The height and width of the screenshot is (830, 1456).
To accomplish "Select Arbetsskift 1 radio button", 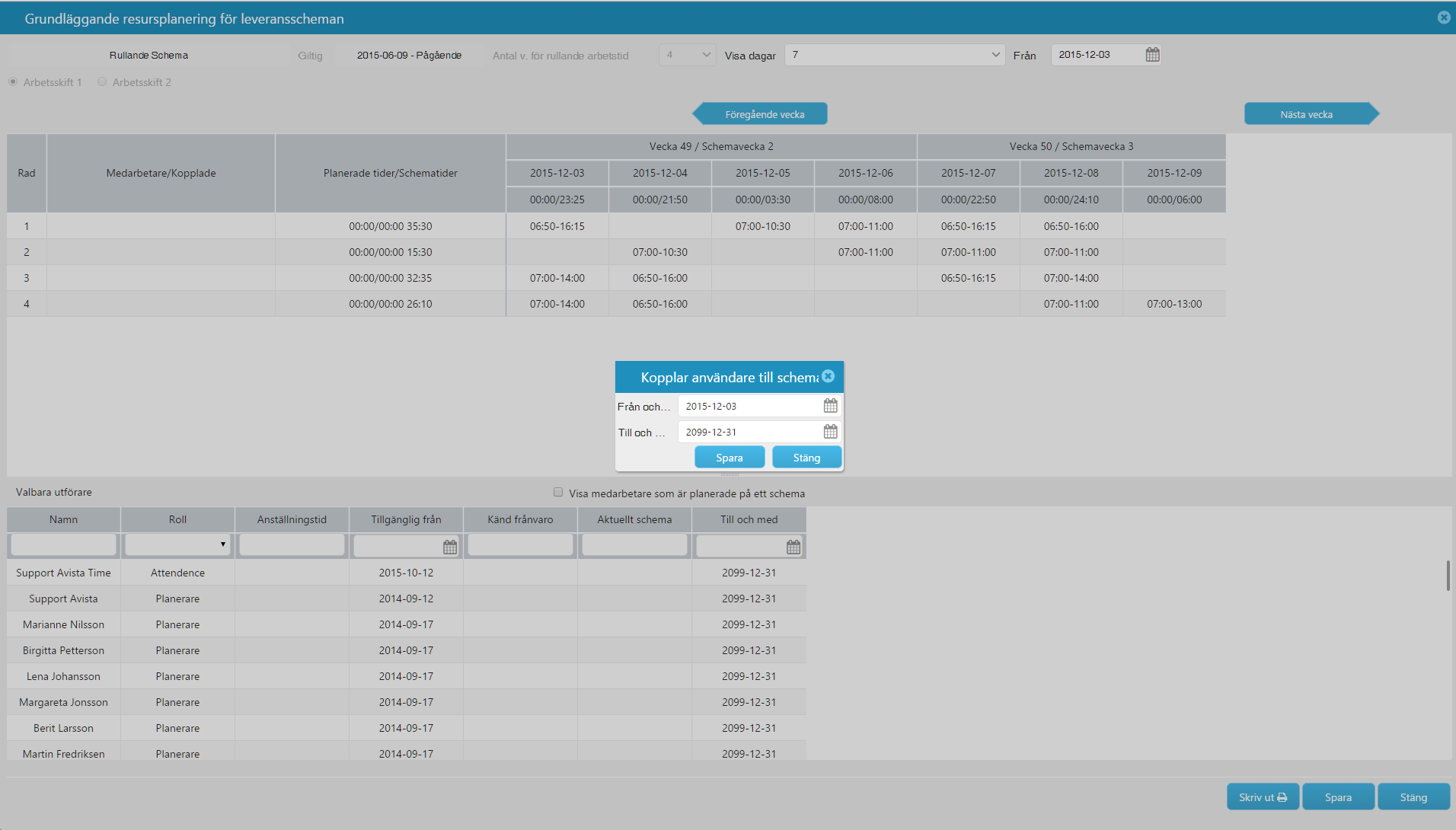I will click(x=13, y=81).
